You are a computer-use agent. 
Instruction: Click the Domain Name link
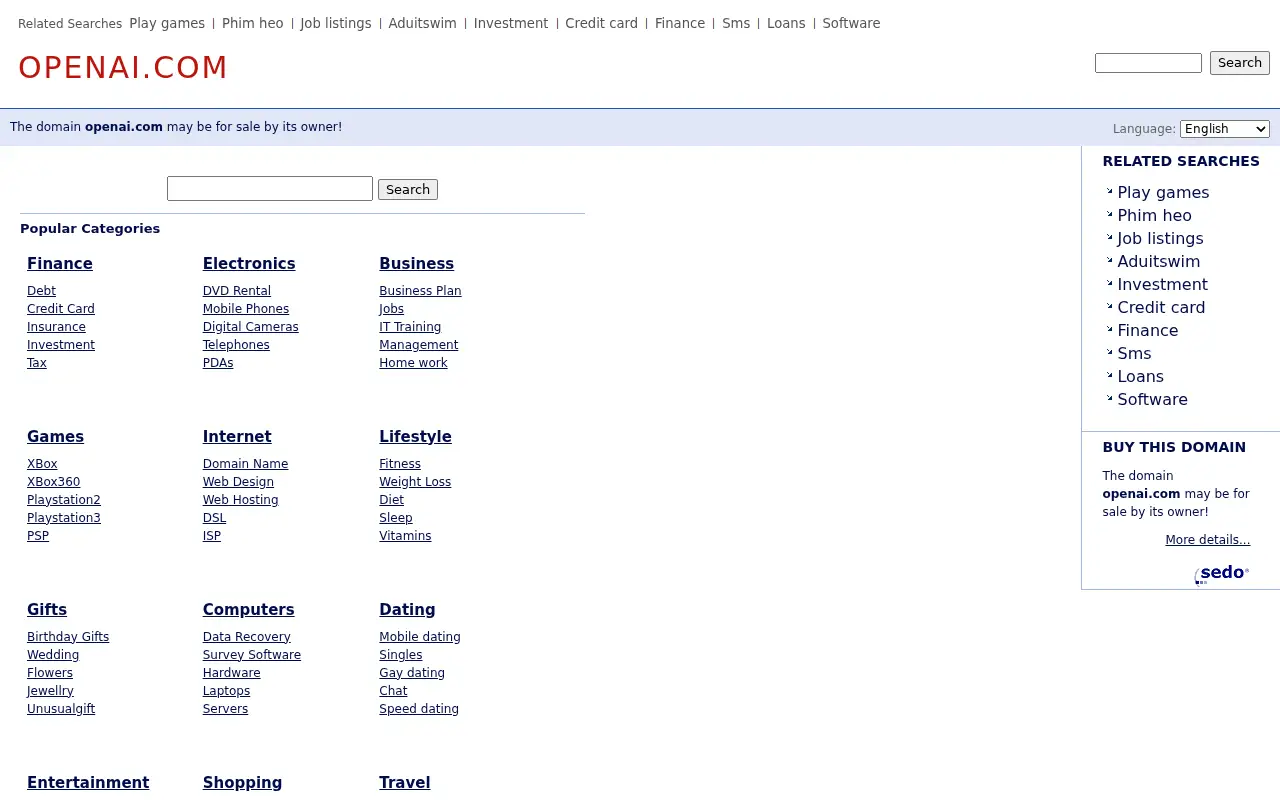[x=245, y=464]
